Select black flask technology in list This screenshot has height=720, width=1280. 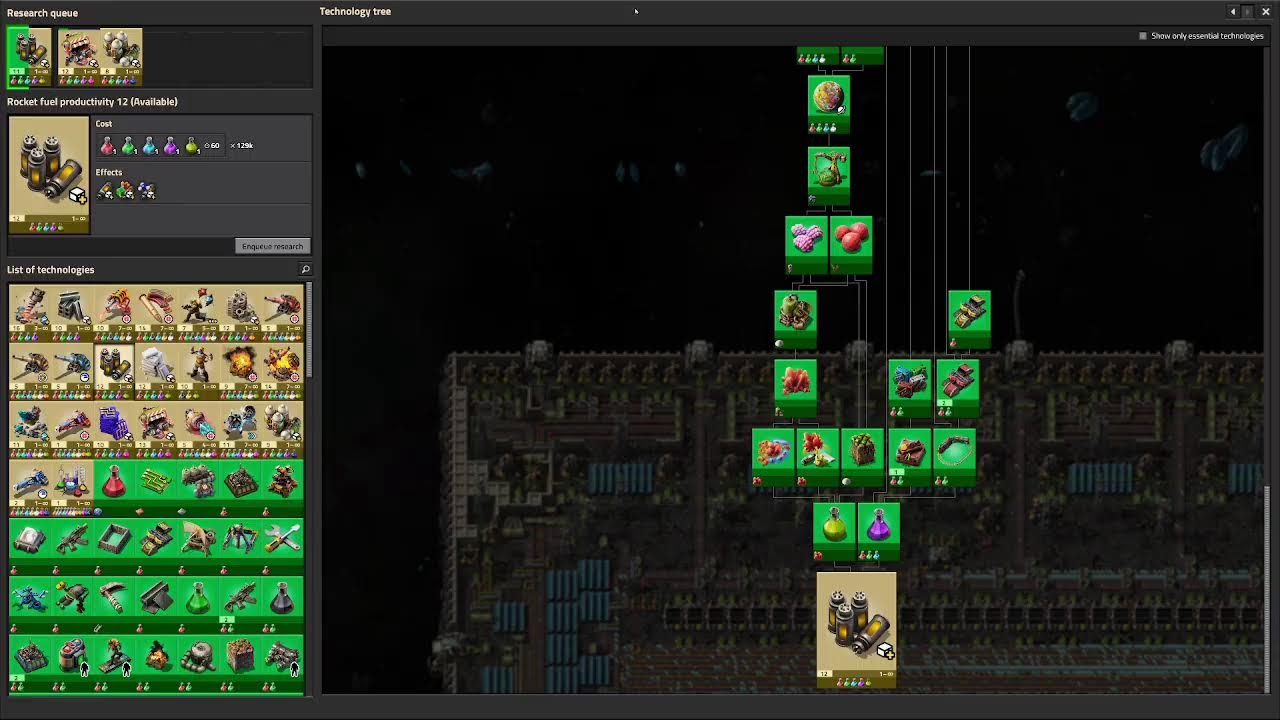(282, 604)
